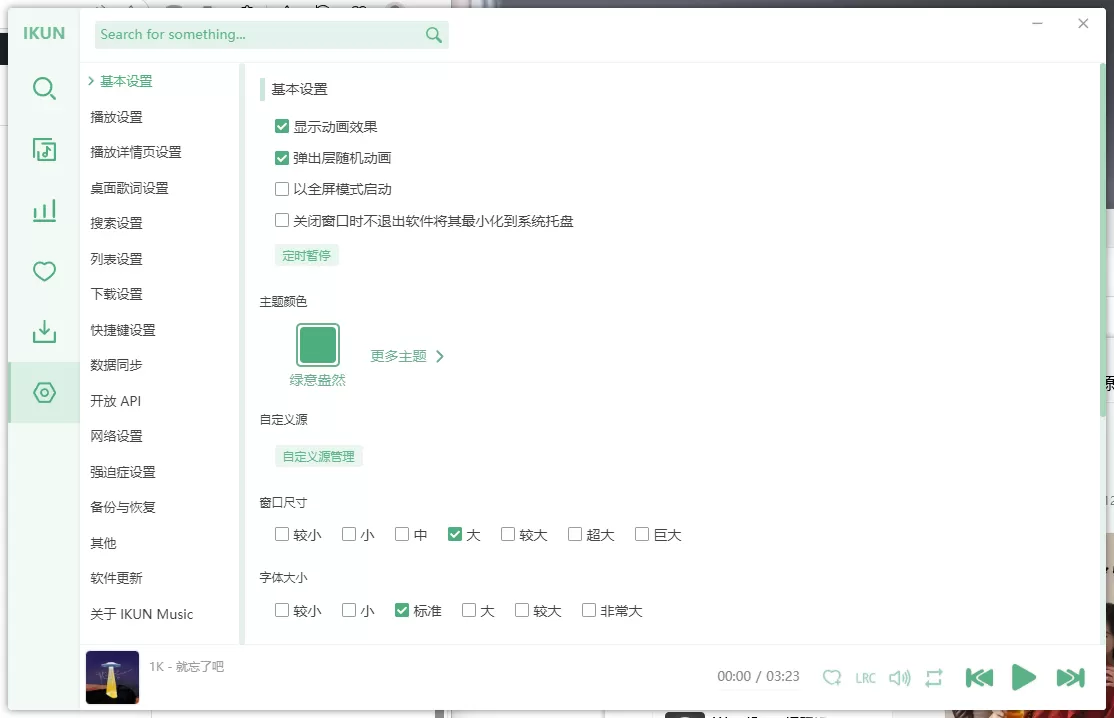The image size is (1114, 718).
Task: Open the download page icon
Action: (44, 332)
